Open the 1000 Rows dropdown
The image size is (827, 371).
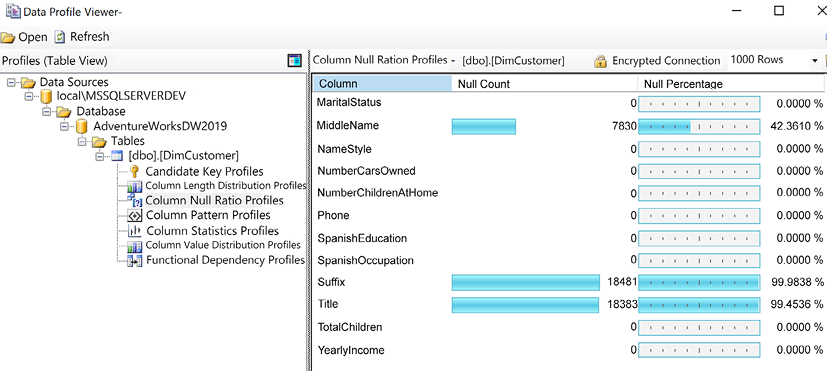814,61
